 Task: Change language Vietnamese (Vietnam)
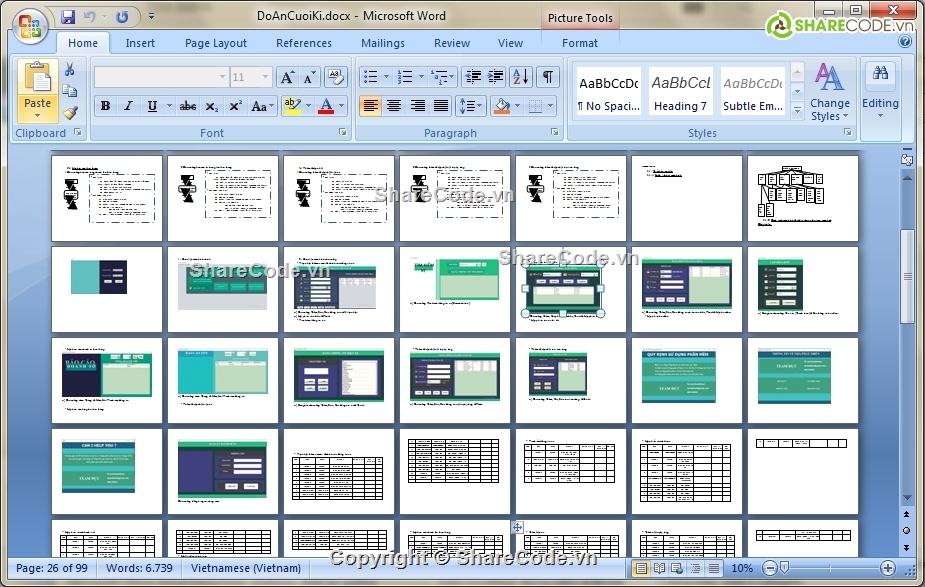[245, 568]
